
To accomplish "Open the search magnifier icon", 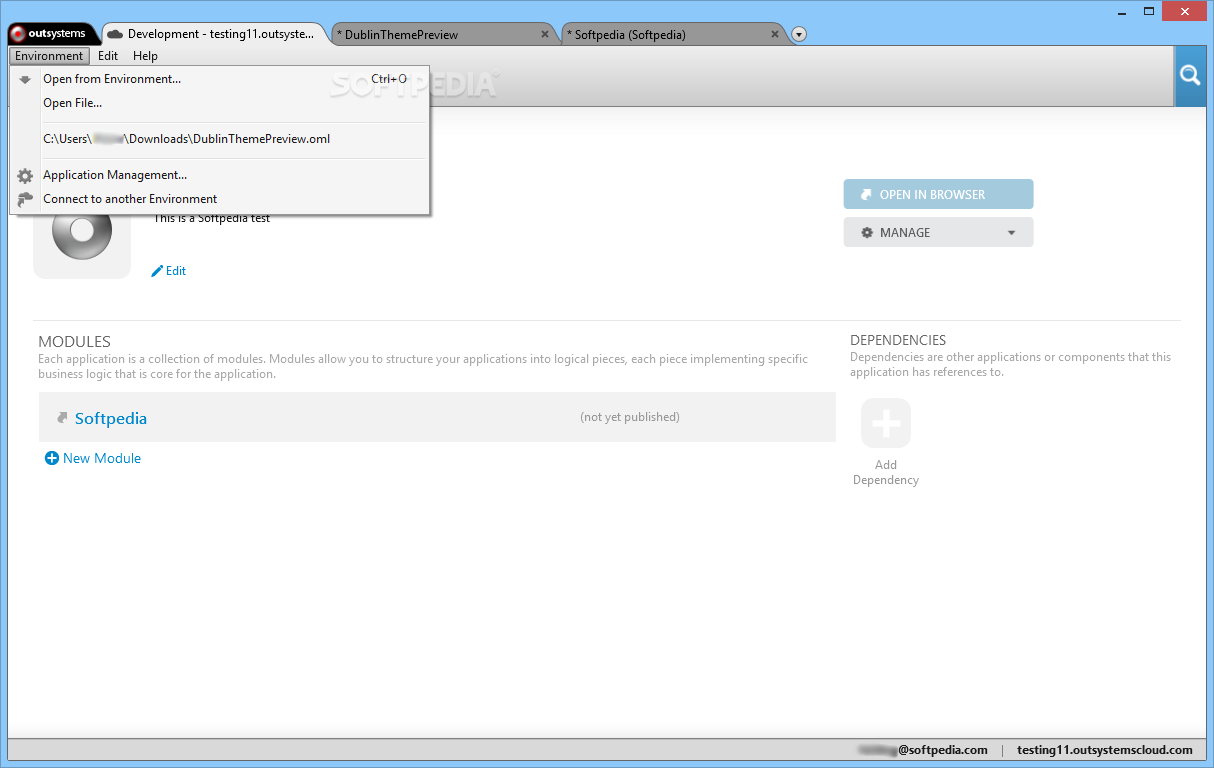I will pyautogui.click(x=1189, y=76).
